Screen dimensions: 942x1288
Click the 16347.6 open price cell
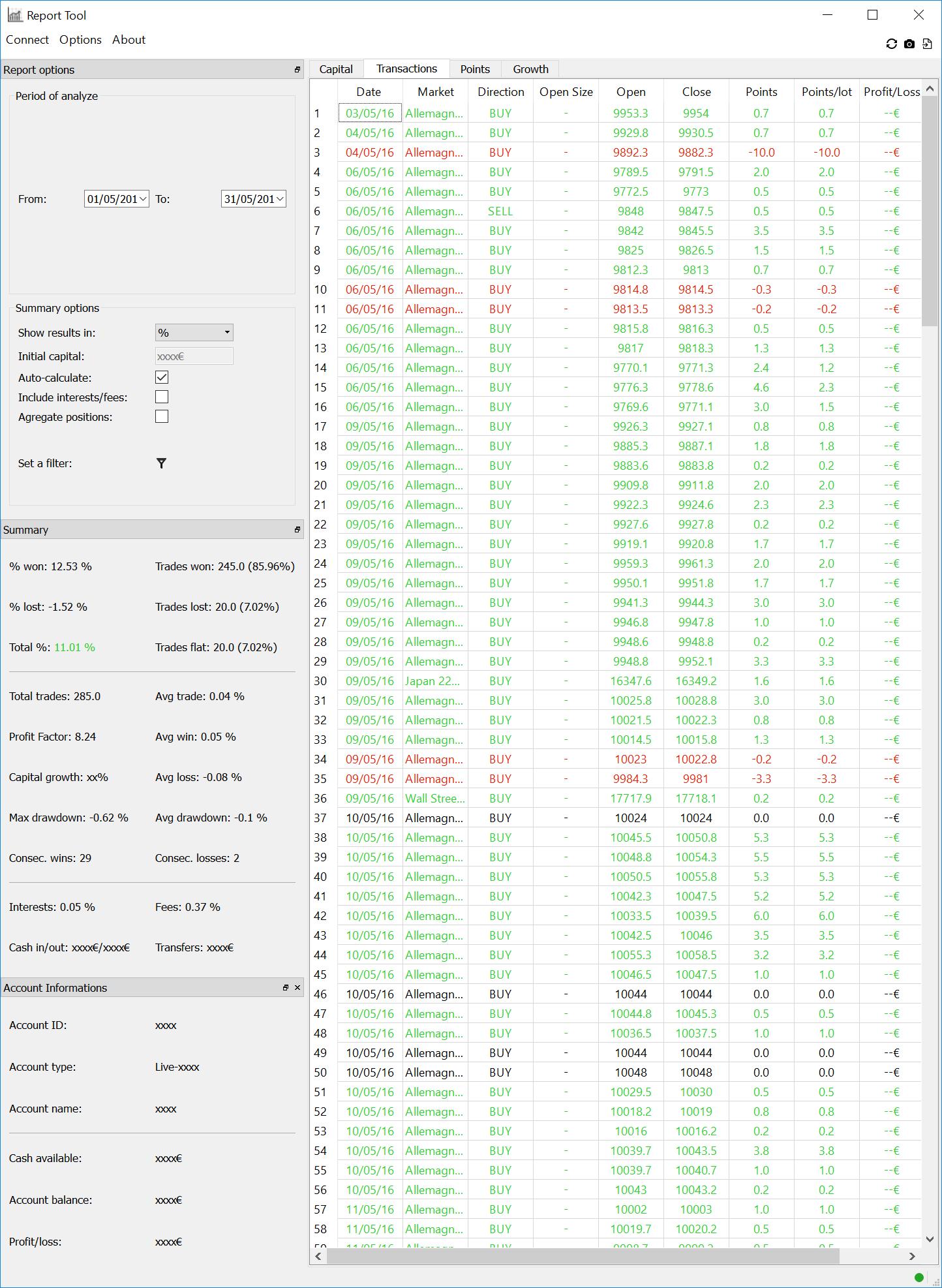tap(631, 681)
